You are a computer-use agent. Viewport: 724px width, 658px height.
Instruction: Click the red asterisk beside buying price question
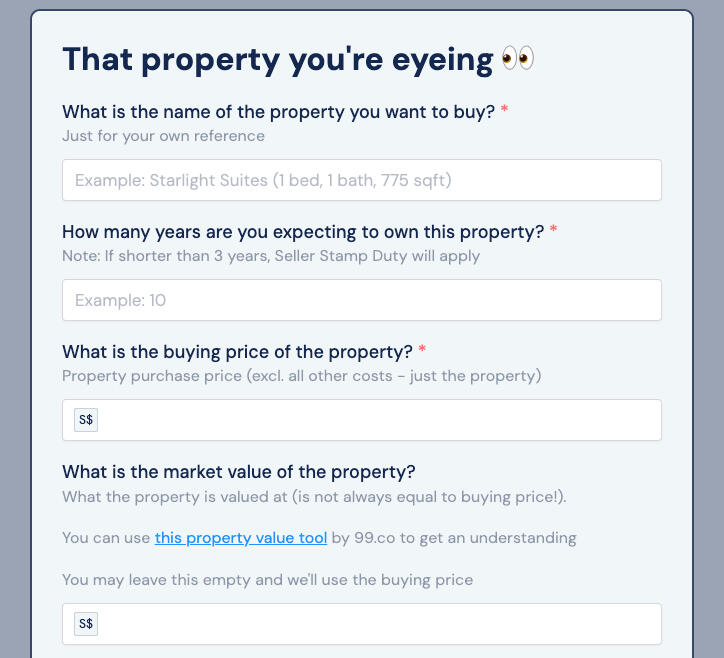422,352
